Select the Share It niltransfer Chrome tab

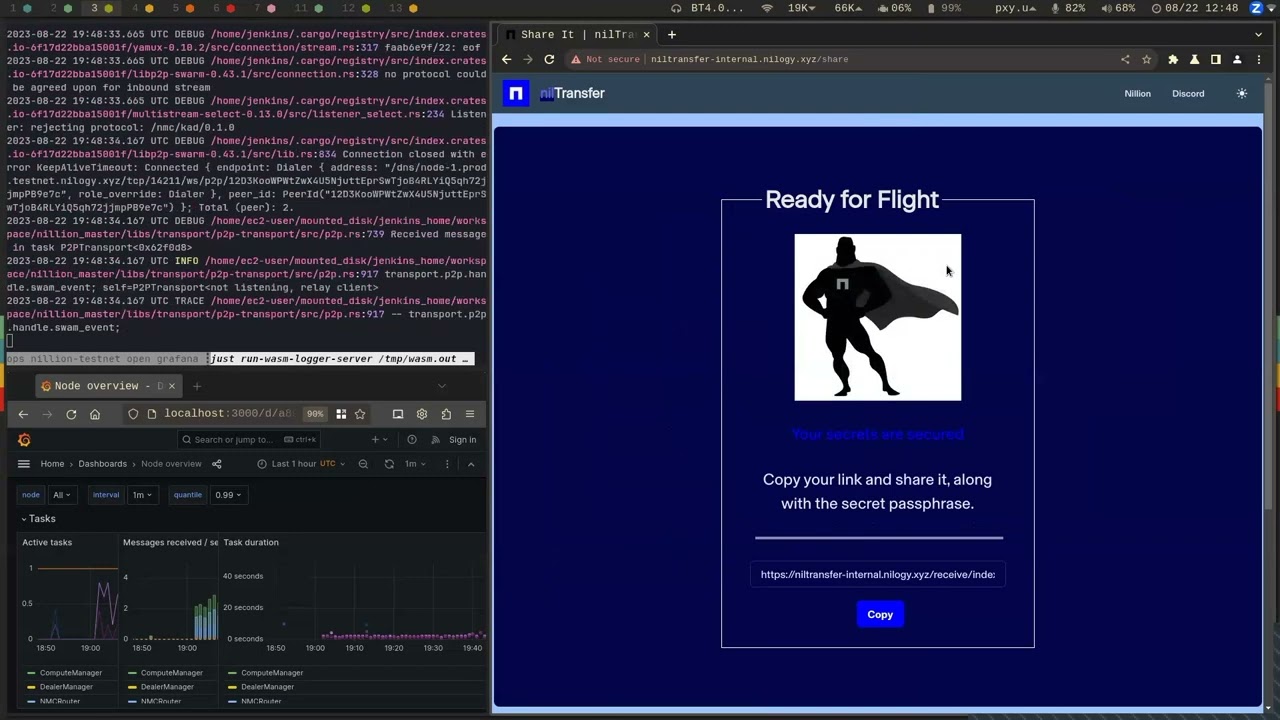click(x=577, y=34)
